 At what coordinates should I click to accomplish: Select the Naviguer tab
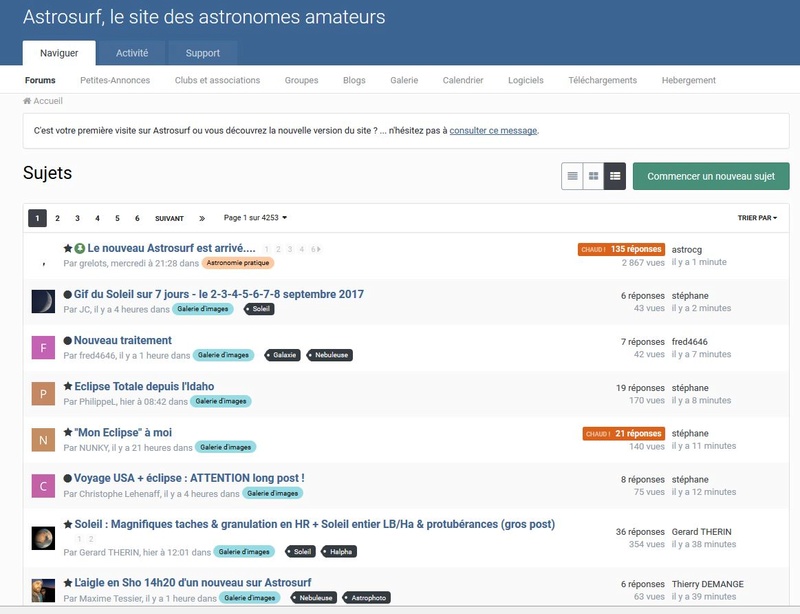(59, 53)
